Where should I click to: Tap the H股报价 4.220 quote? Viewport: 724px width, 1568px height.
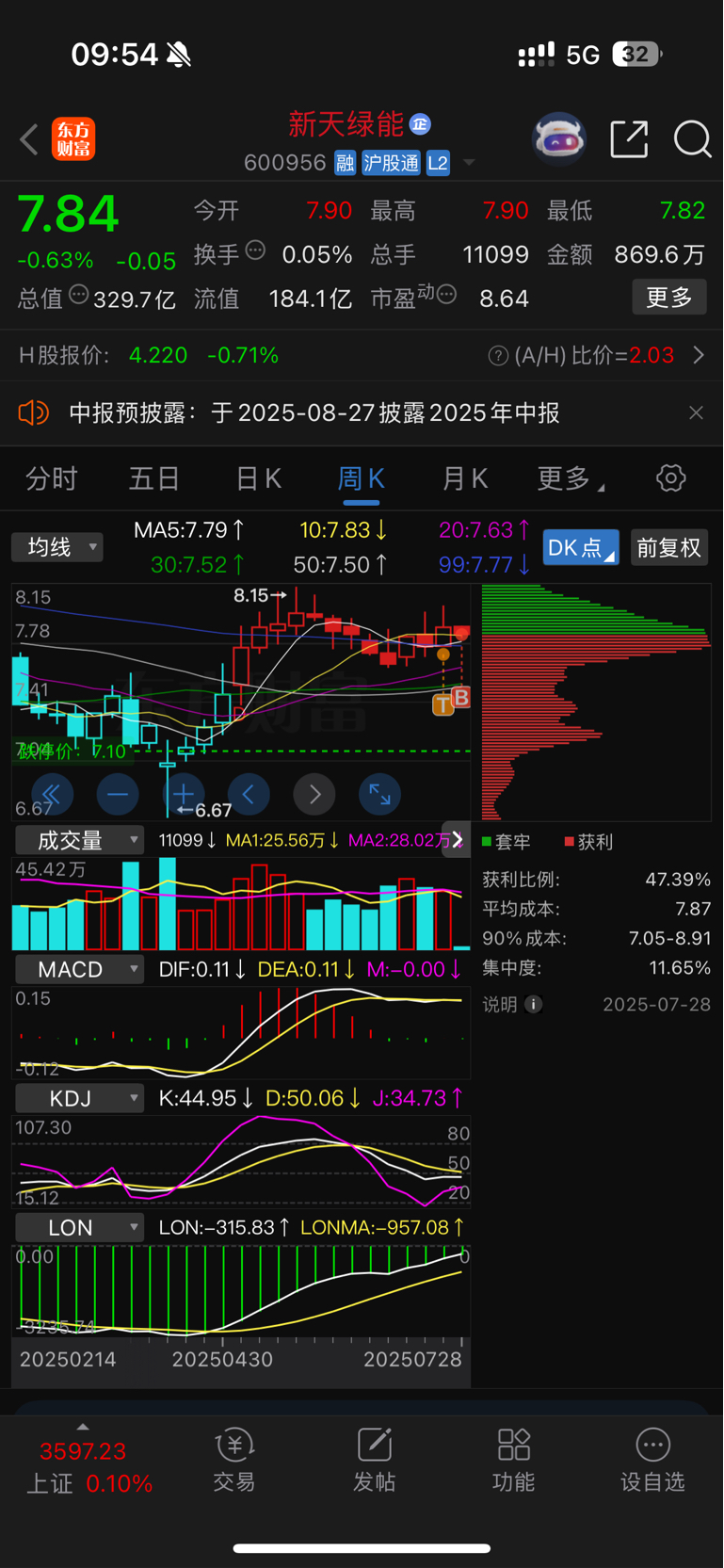pyautogui.click(x=158, y=356)
